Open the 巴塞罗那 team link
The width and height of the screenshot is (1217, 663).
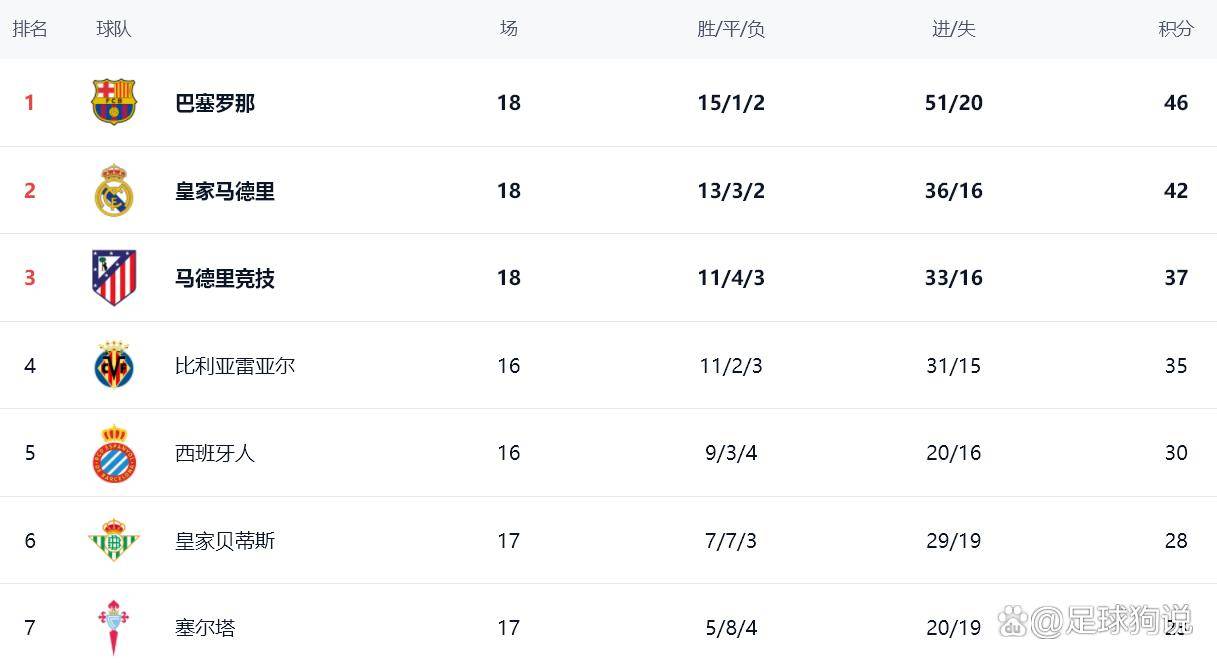tap(215, 103)
